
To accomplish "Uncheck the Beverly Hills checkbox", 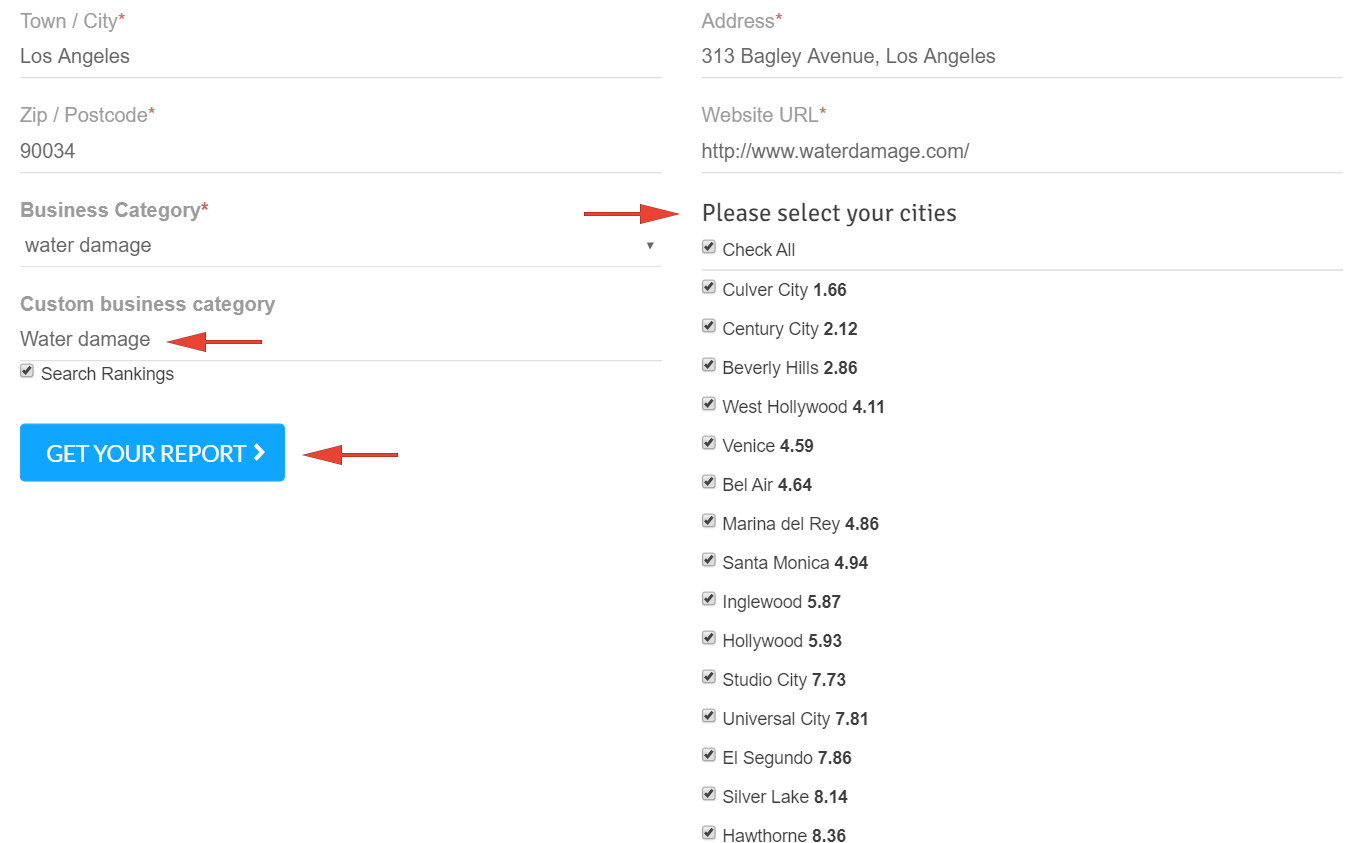I will point(709,365).
